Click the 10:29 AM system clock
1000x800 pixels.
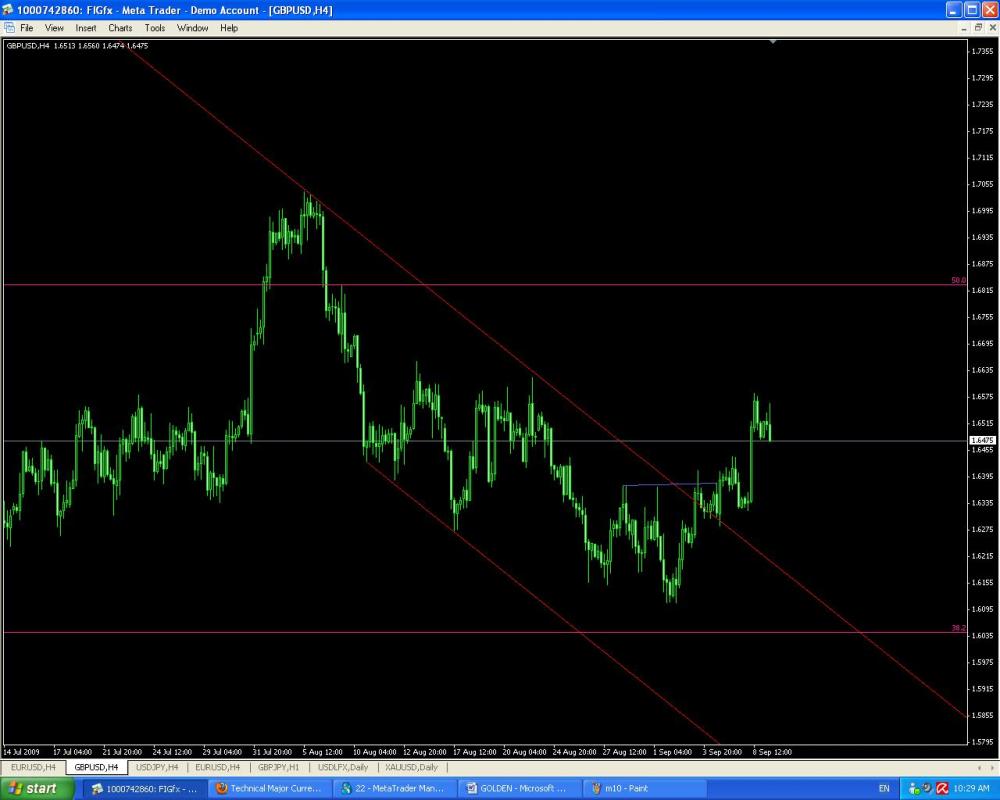(x=971, y=789)
